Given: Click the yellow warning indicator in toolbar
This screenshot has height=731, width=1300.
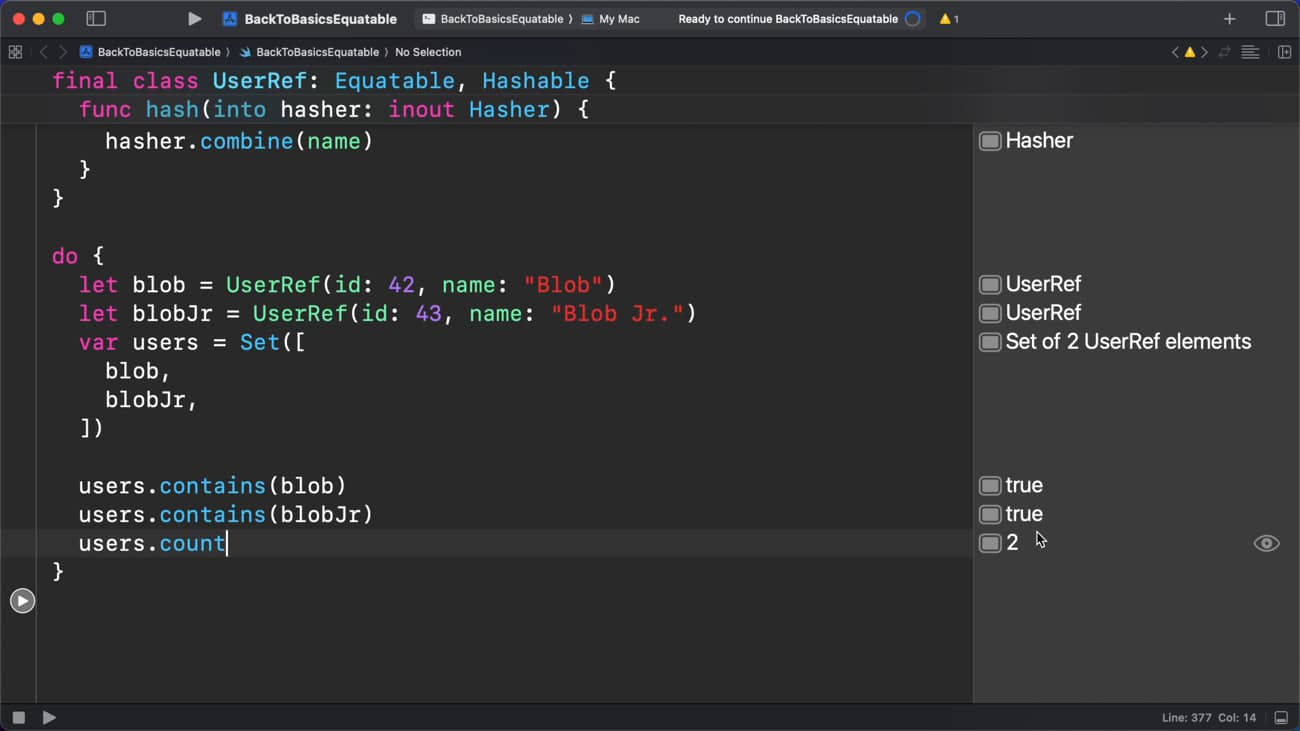Looking at the screenshot, I should coord(948,19).
